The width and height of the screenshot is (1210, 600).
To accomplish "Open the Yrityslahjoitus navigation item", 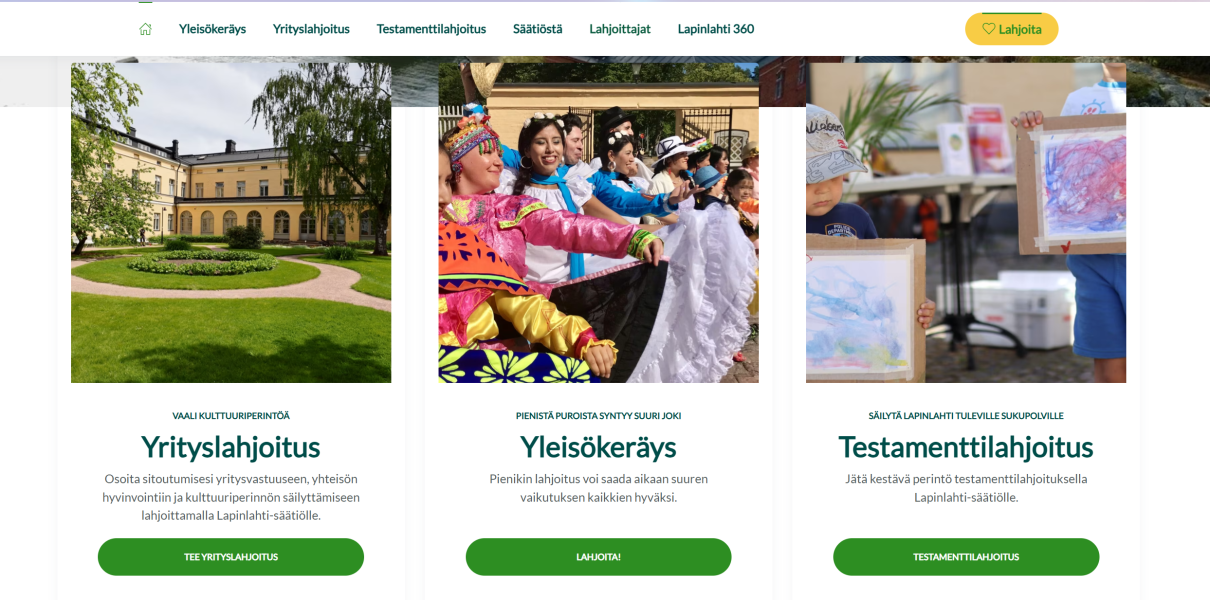I will tap(311, 29).
